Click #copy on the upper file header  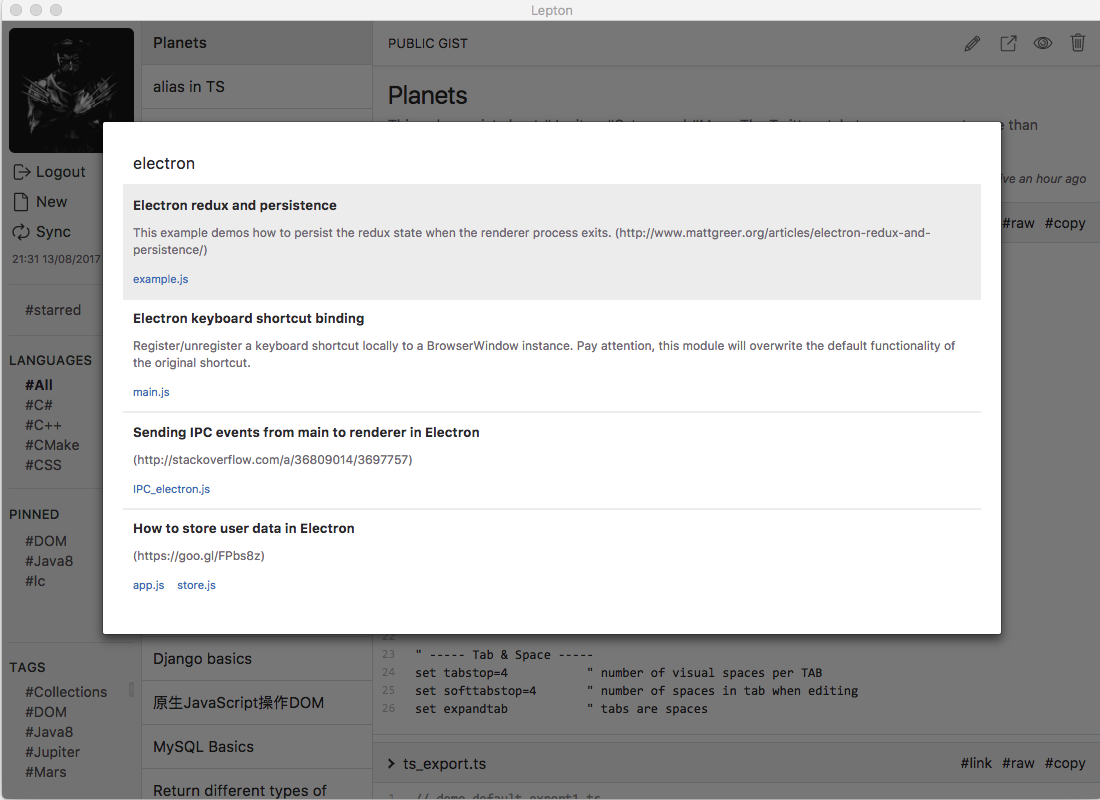coord(1065,223)
